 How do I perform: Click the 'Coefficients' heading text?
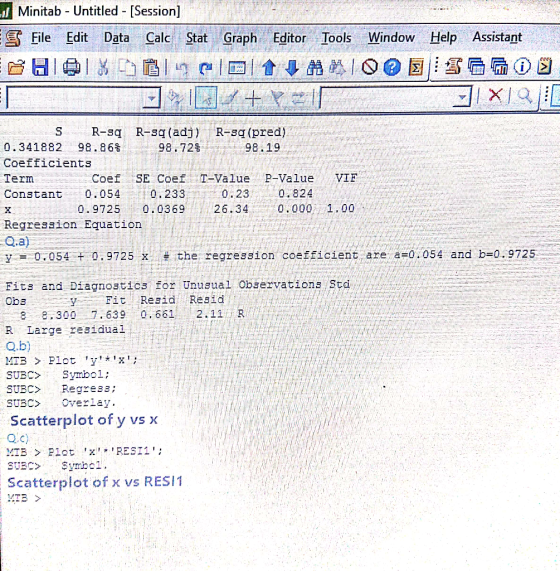coord(47,163)
